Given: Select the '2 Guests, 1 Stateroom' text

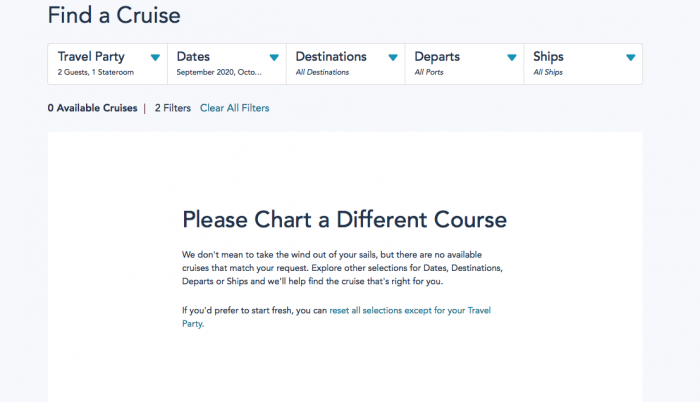Looking at the screenshot, I should click(96, 73).
